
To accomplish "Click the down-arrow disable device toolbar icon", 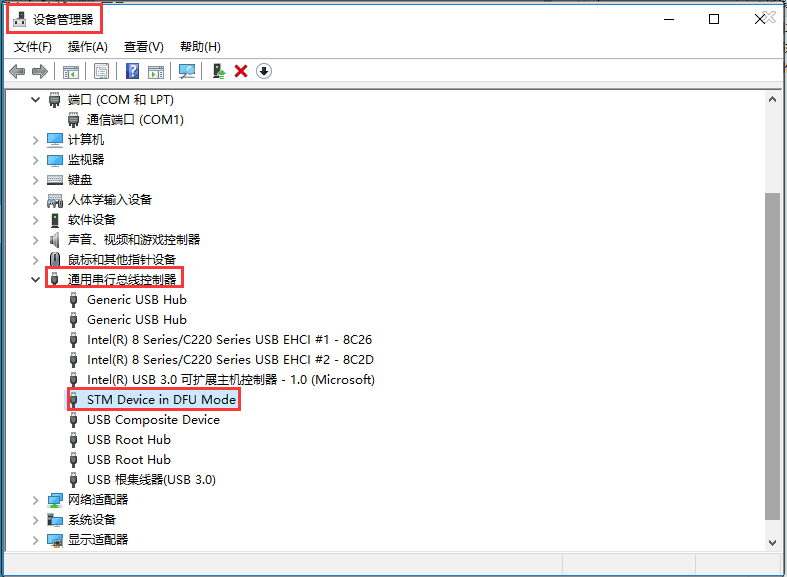I will [x=264, y=71].
